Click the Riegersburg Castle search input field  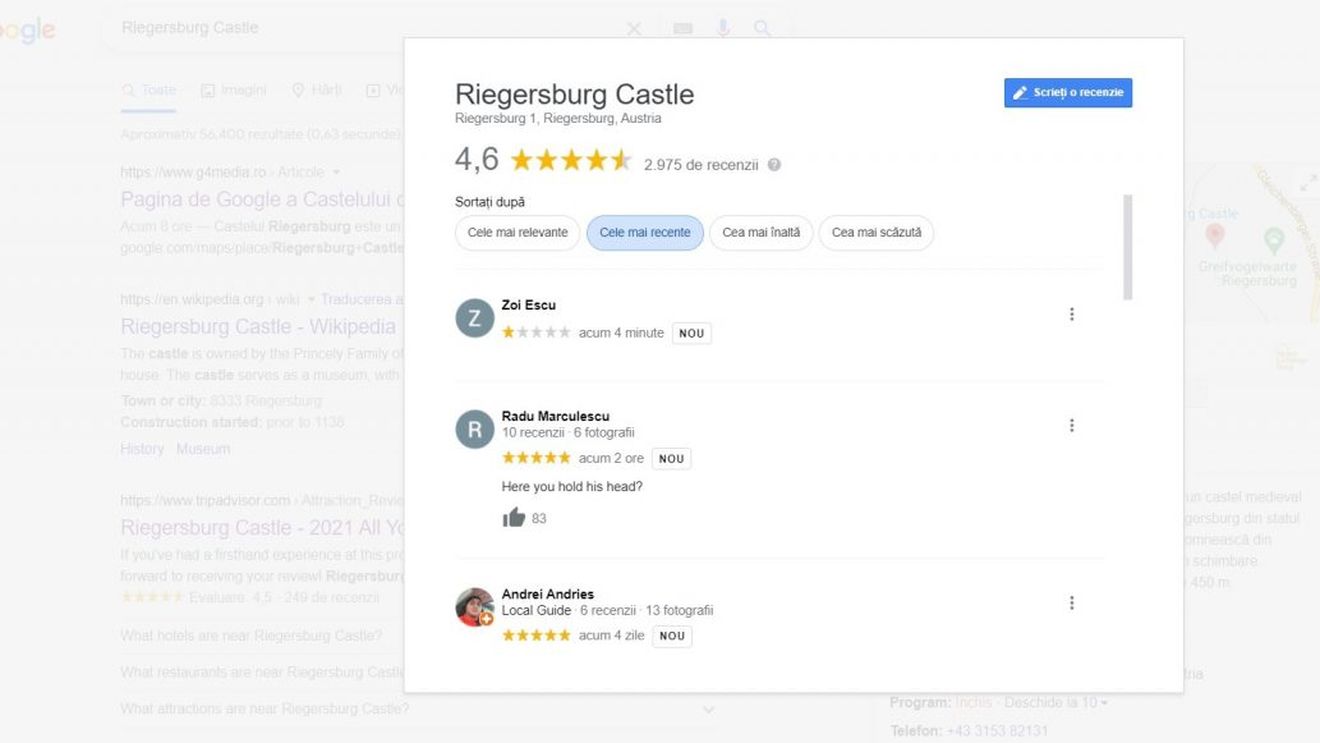365,28
